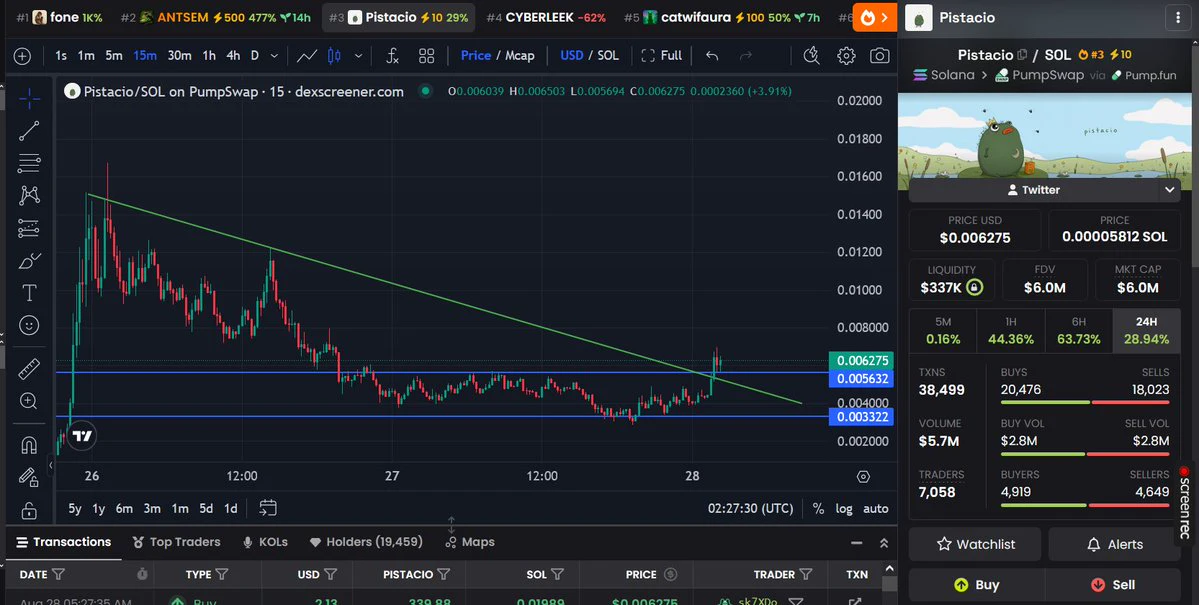
Task: Toggle stay in drawing mode pencil-lock
Action: pyautogui.click(x=29, y=477)
